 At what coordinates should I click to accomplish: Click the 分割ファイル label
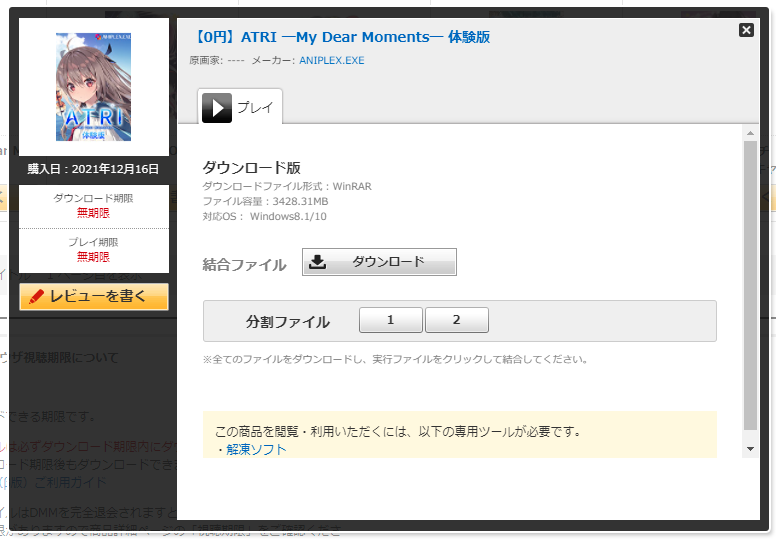coord(288,322)
